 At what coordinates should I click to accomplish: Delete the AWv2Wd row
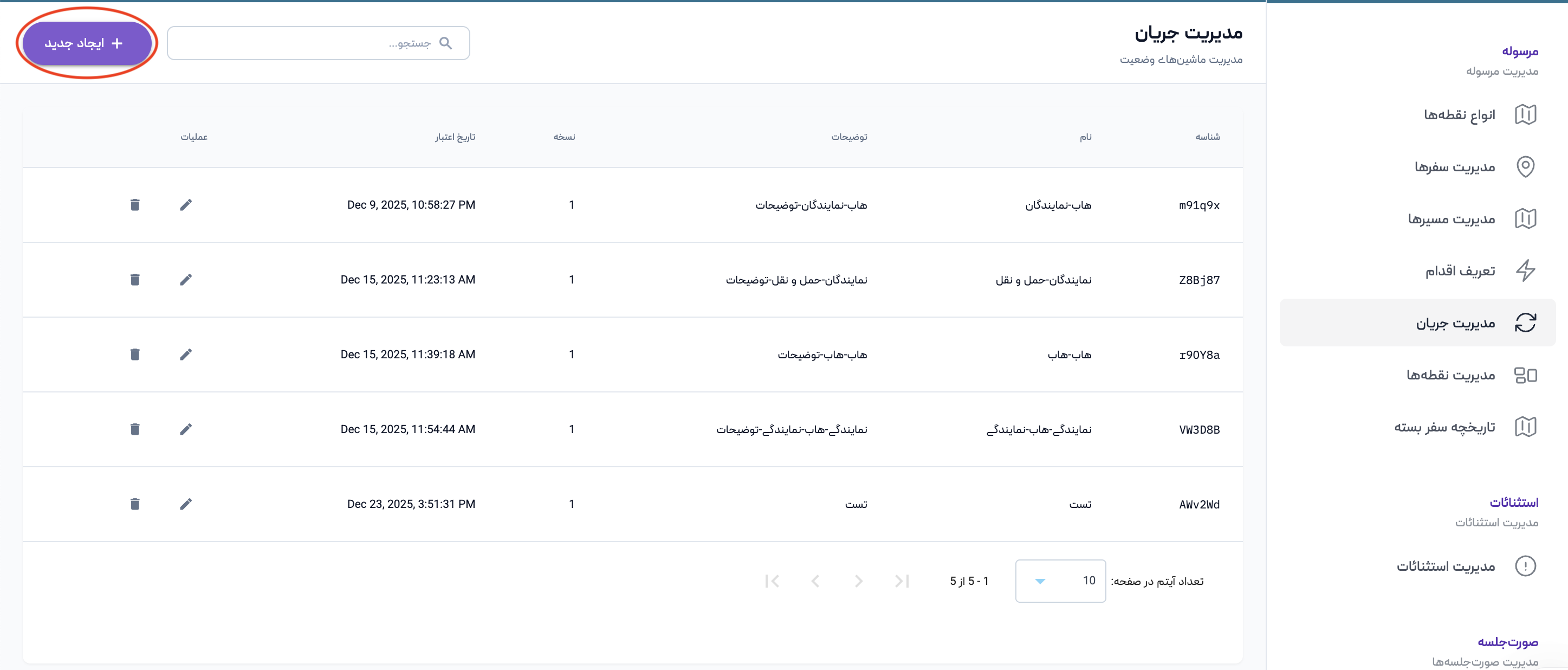[x=135, y=504]
